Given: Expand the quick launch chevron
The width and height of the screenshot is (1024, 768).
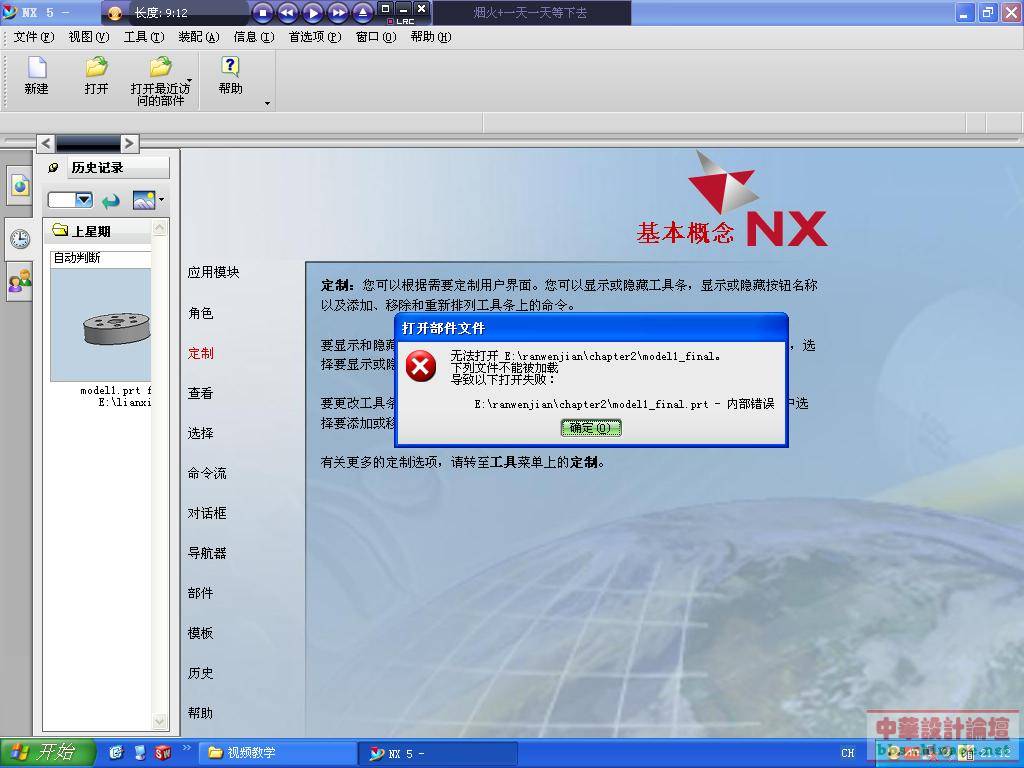Looking at the screenshot, I should [x=186, y=748].
